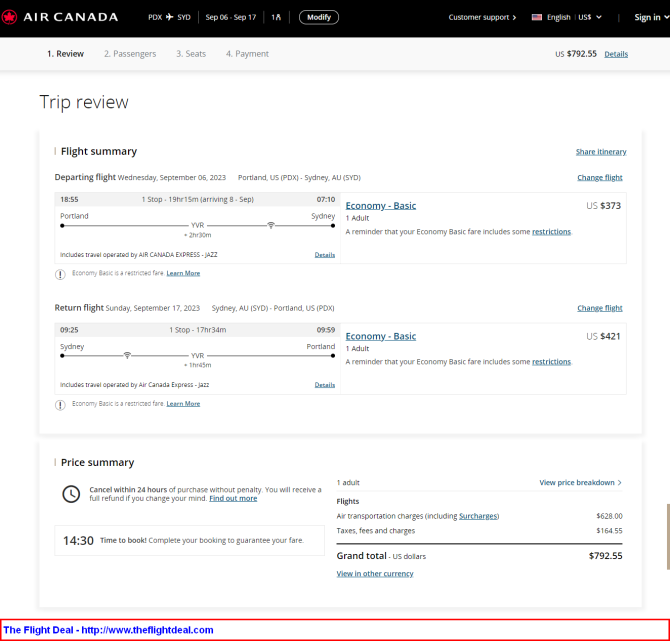Image resolution: width=670 pixels, height=641 pixels.
Task: Click the '1 Stop - 17hr34m' return duration
Action: pyautogui.click(x=198, y=330)
